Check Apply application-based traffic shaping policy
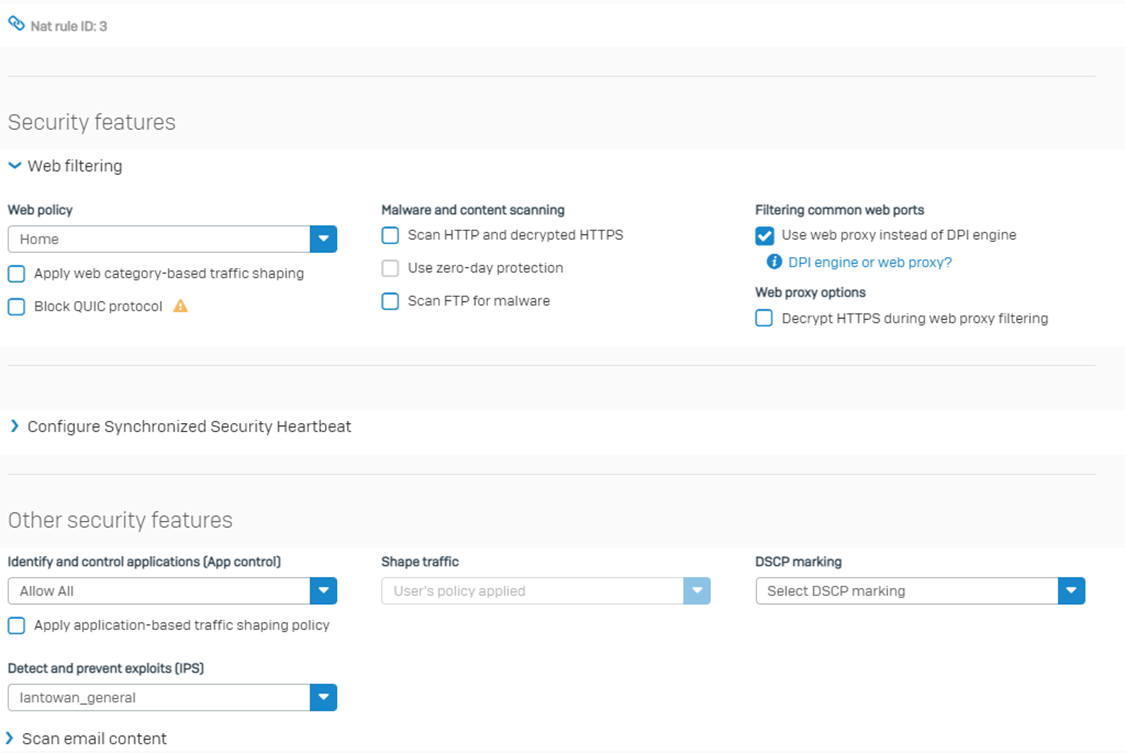The height and width of the screenshot is (753, 1125). [x=17, y=625]
